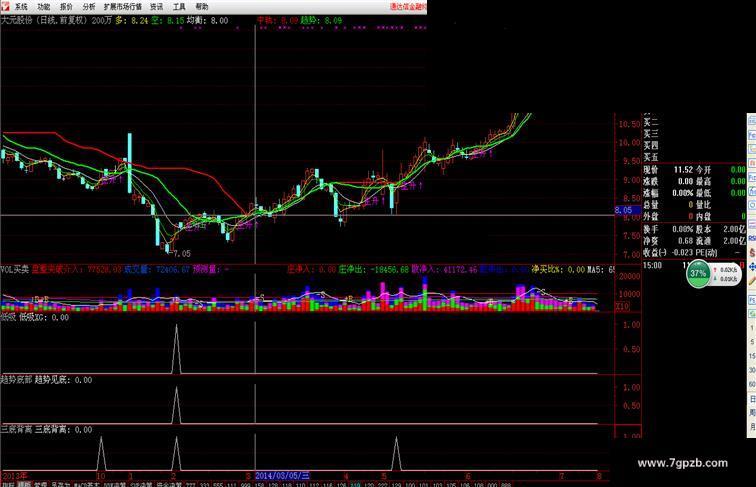Viewport: 756px width, 487px height.
Task: Click the 均衡: 8.00 indicator value
Action: point(207,21)
